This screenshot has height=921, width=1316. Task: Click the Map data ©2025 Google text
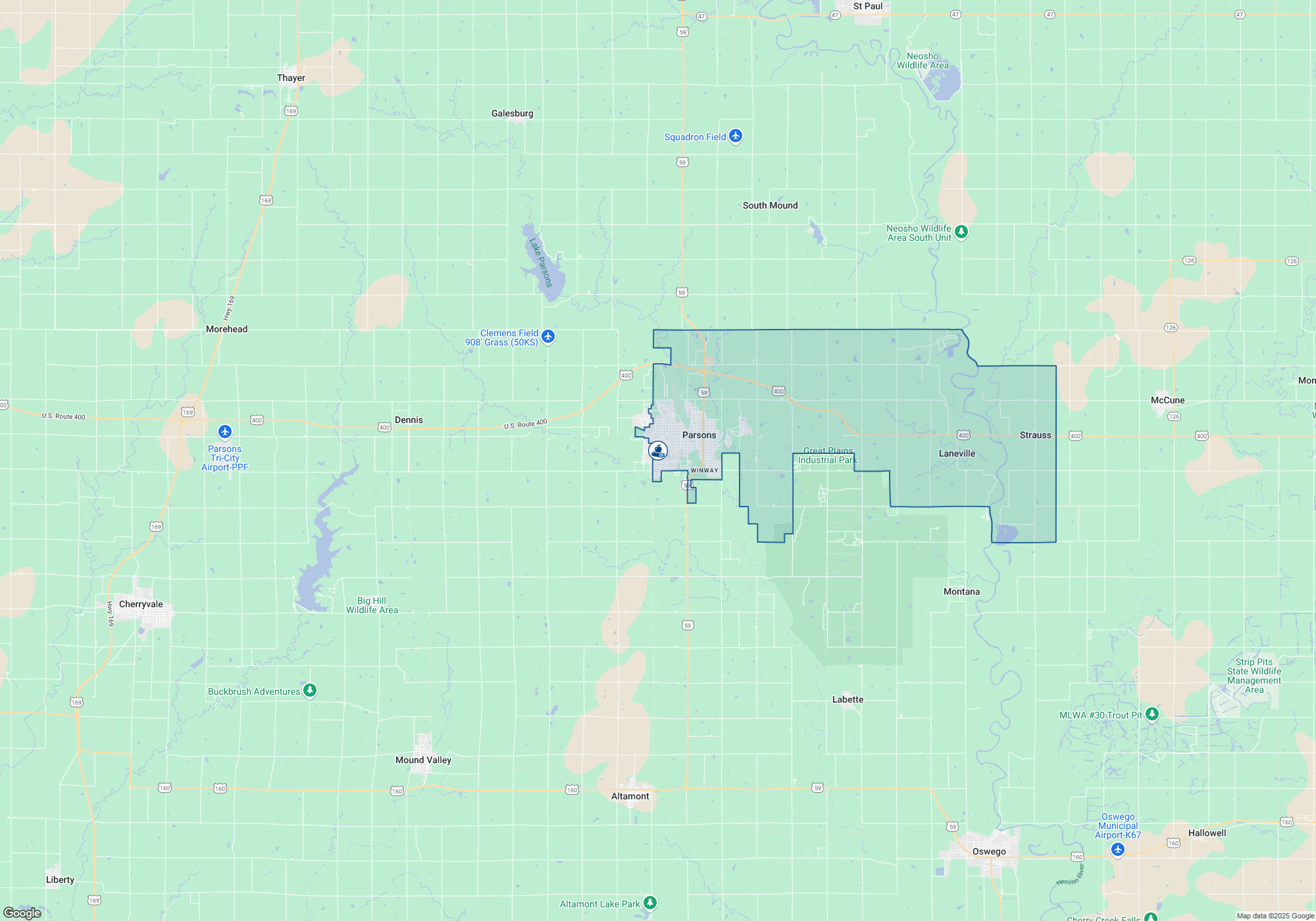click(x=1275, y=916)
